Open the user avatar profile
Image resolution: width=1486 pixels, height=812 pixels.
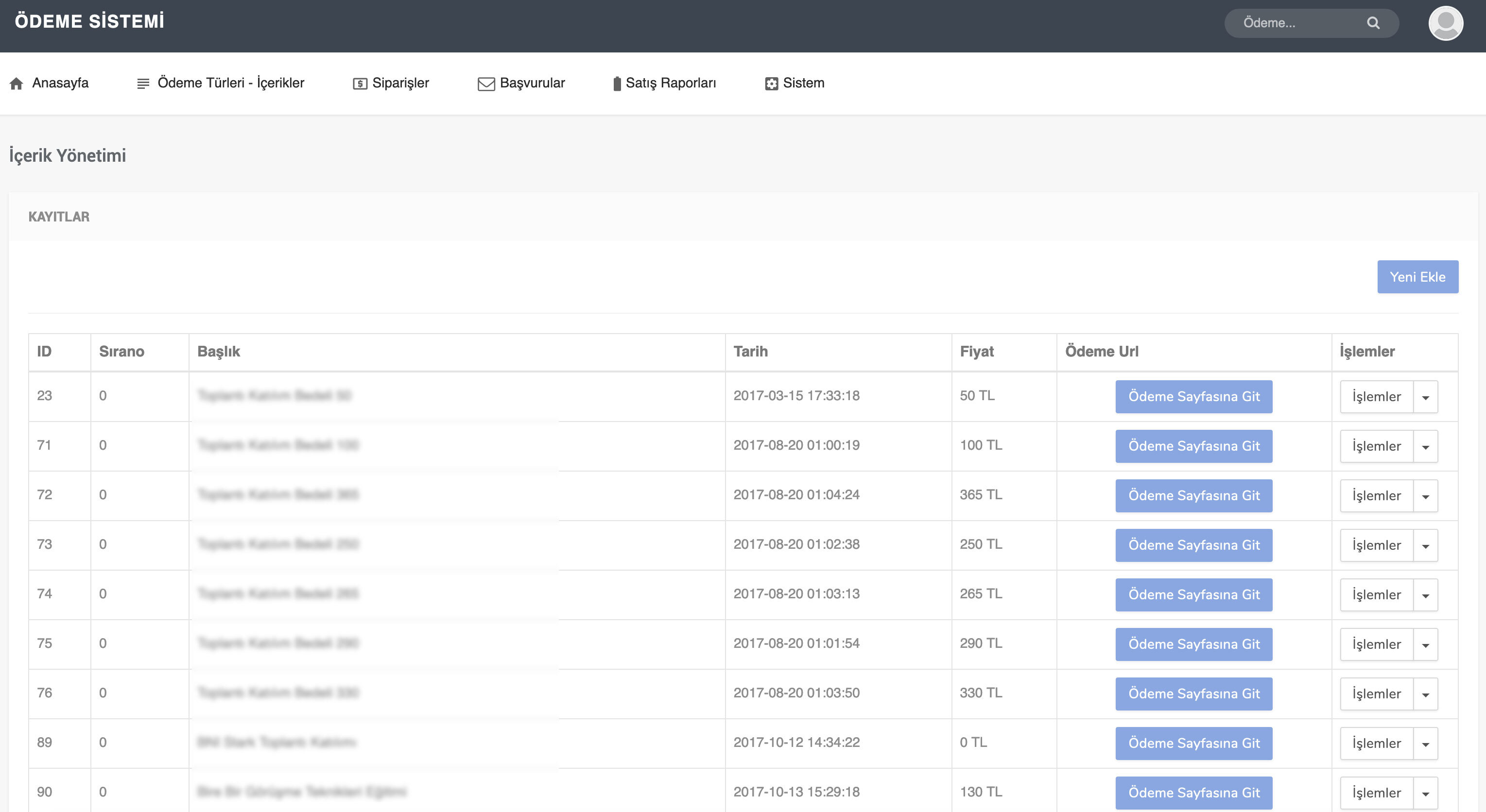[1445, 23]
